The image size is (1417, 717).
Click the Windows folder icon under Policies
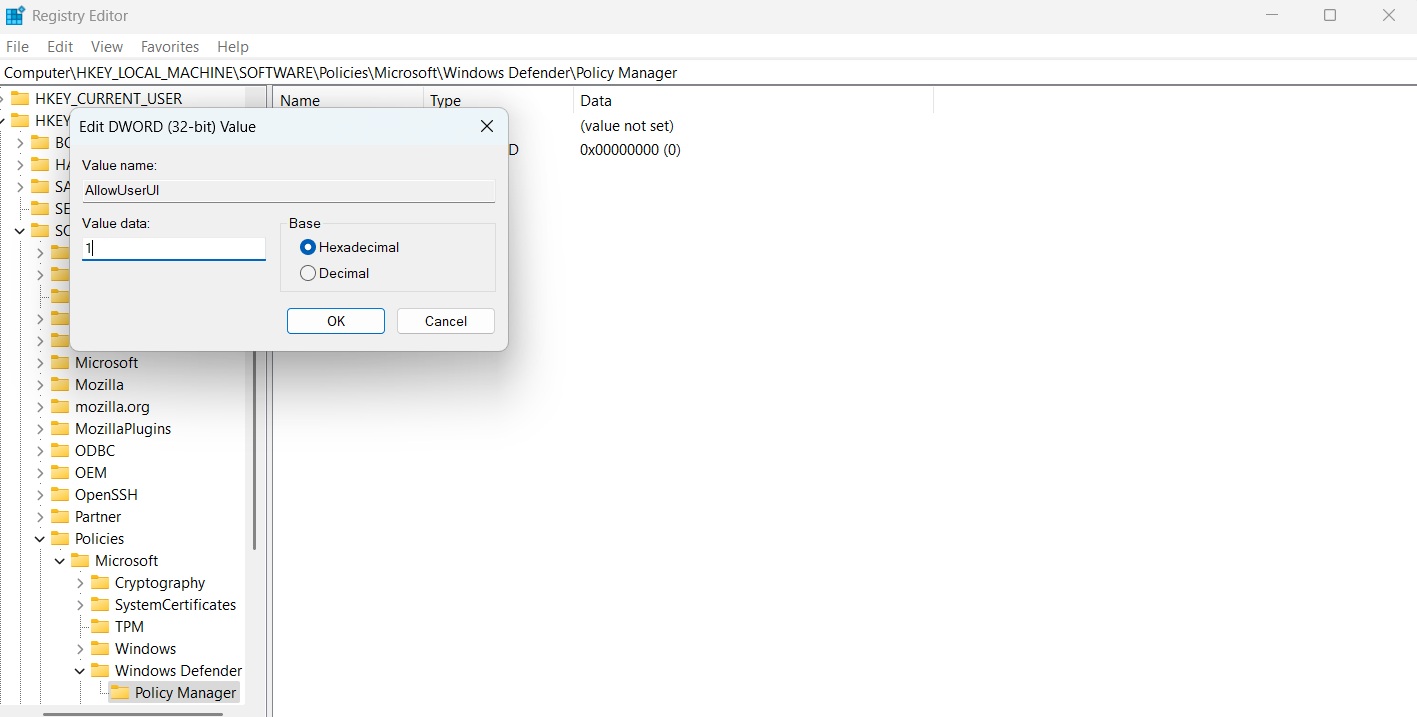tap(100, 648)
